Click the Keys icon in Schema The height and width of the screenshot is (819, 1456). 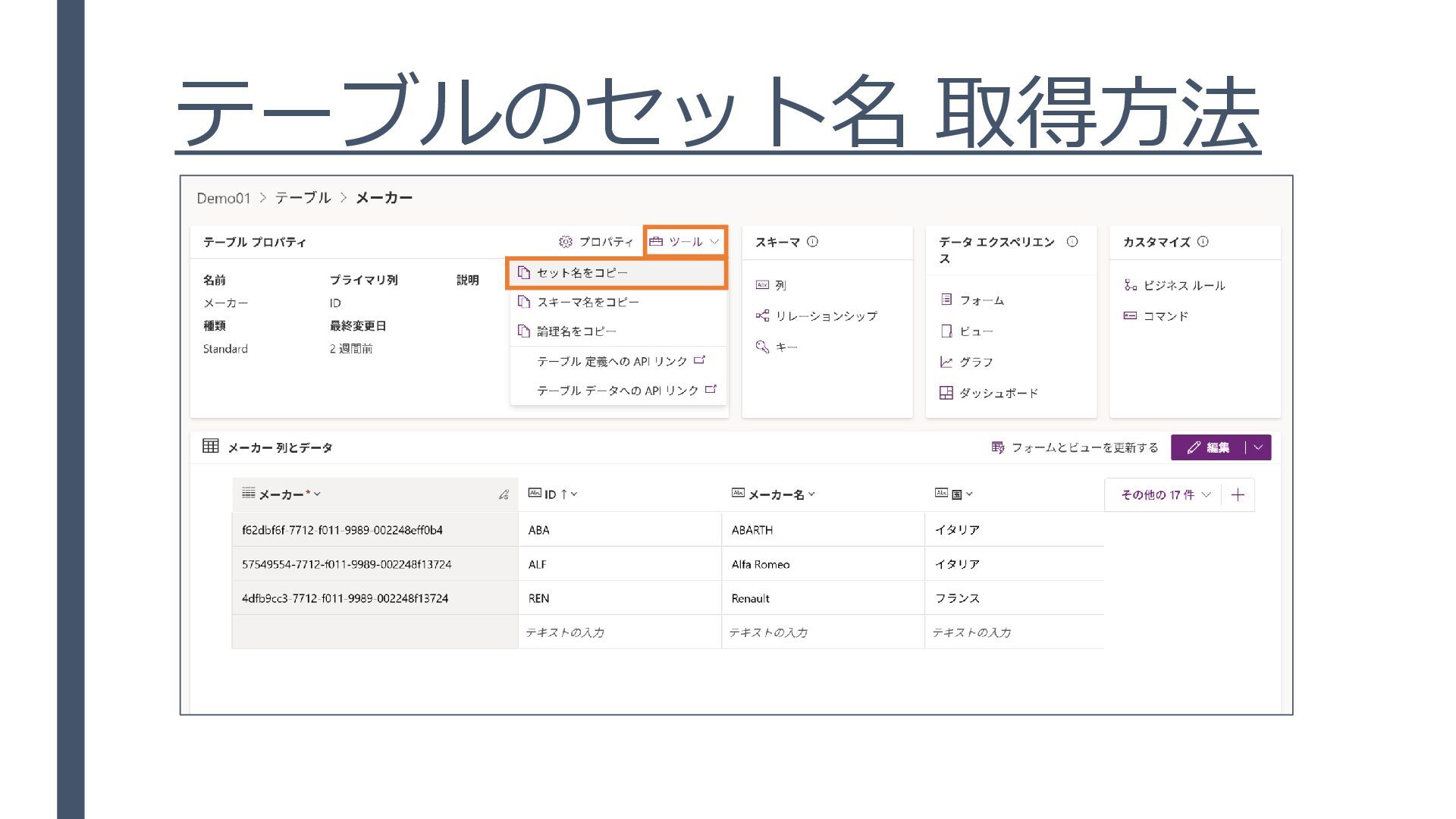762,347
